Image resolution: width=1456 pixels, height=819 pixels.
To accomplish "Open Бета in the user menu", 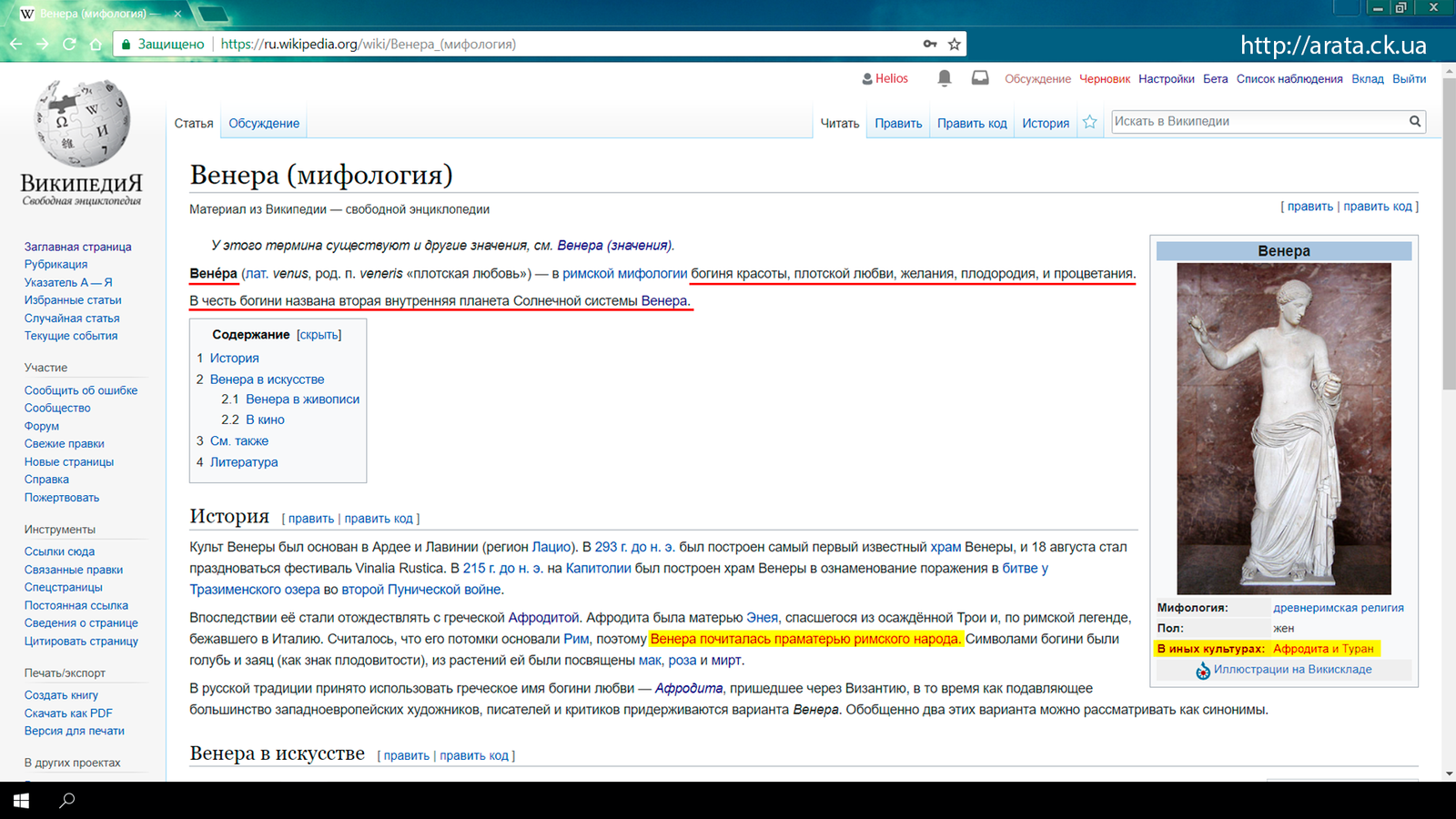I will (x=1216, y=79).
